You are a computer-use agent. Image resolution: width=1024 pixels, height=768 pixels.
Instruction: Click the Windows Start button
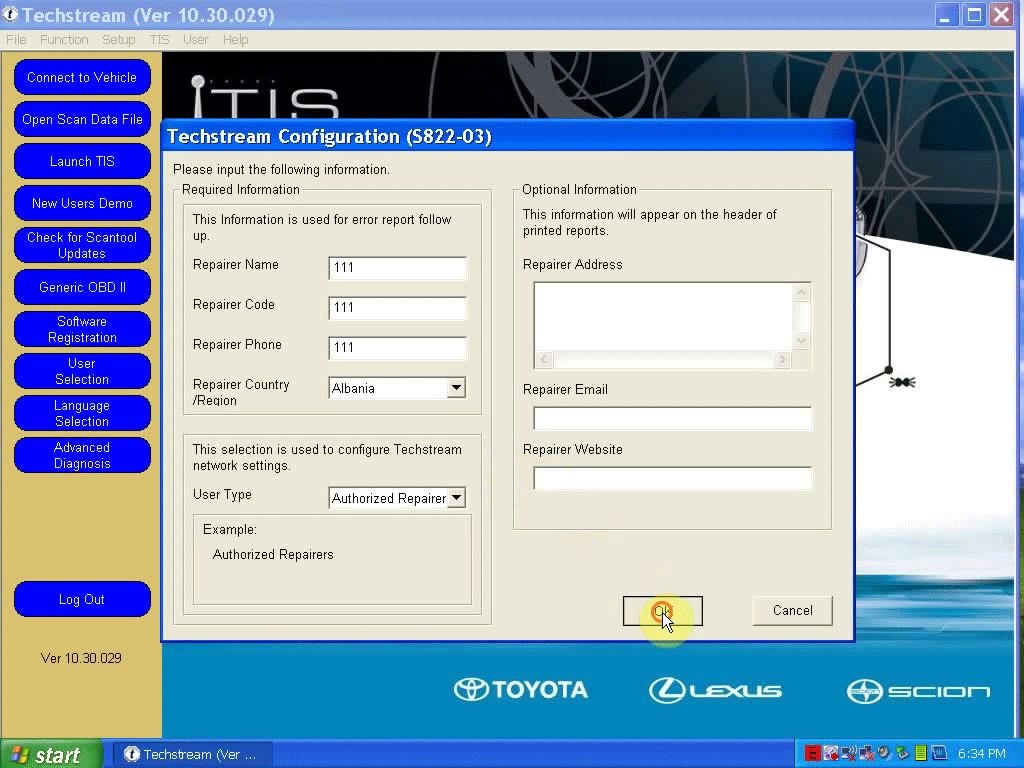[x=51, y=754]
